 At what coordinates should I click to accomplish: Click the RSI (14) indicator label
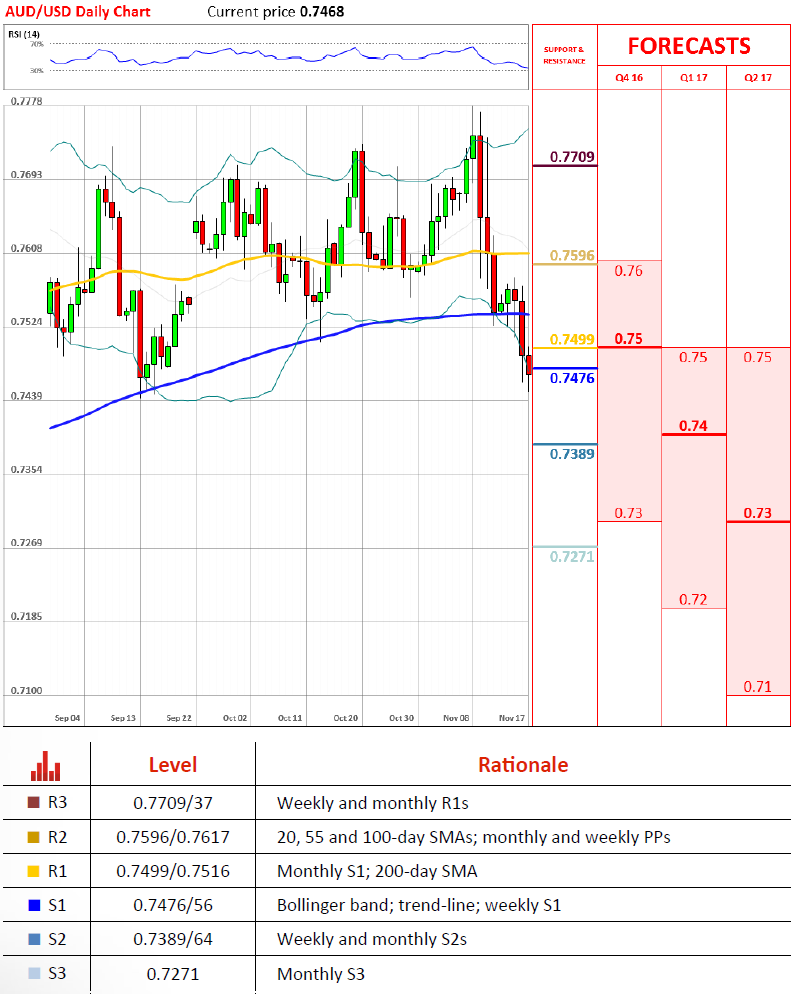23,34
